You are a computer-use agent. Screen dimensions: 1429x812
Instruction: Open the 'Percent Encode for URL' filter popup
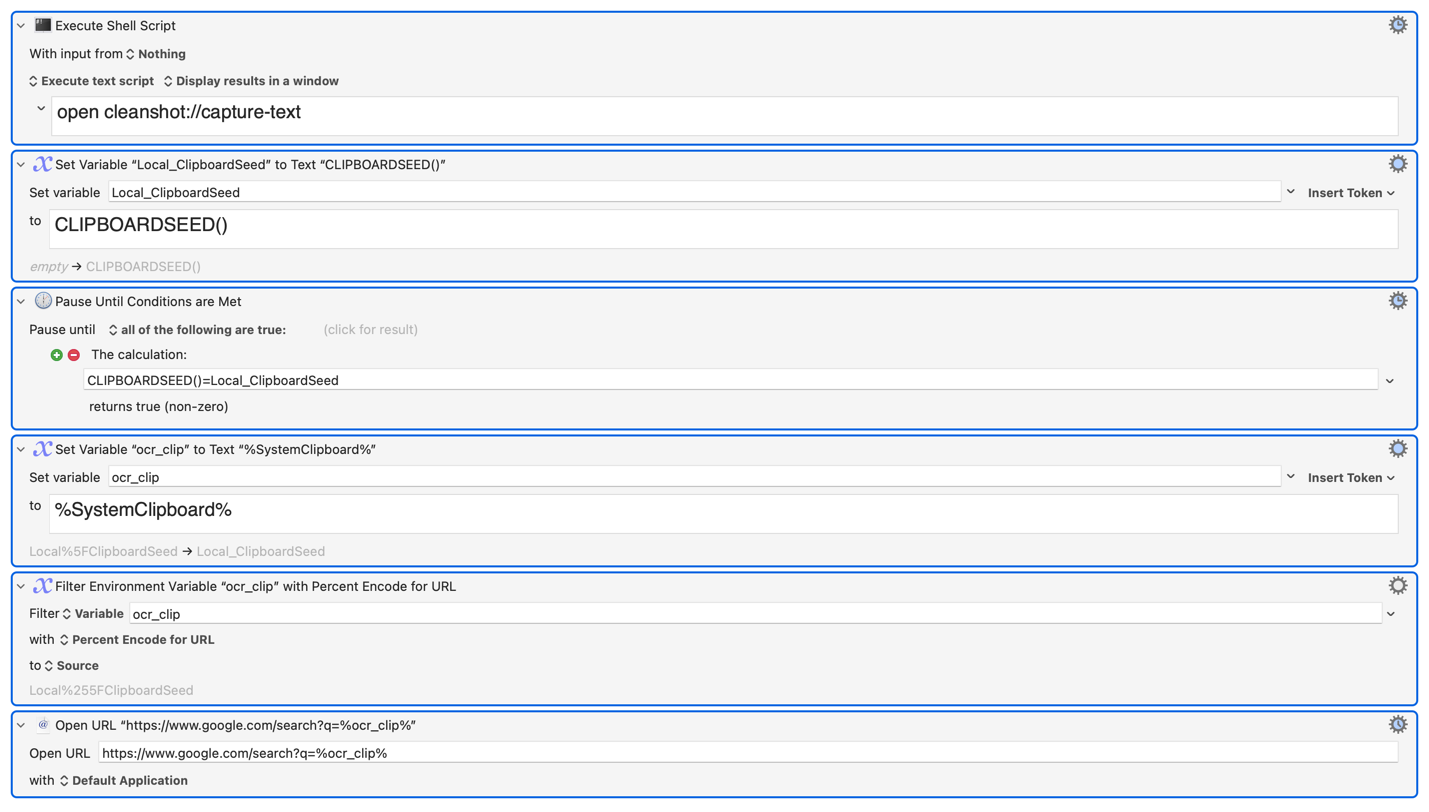point(137,640)
